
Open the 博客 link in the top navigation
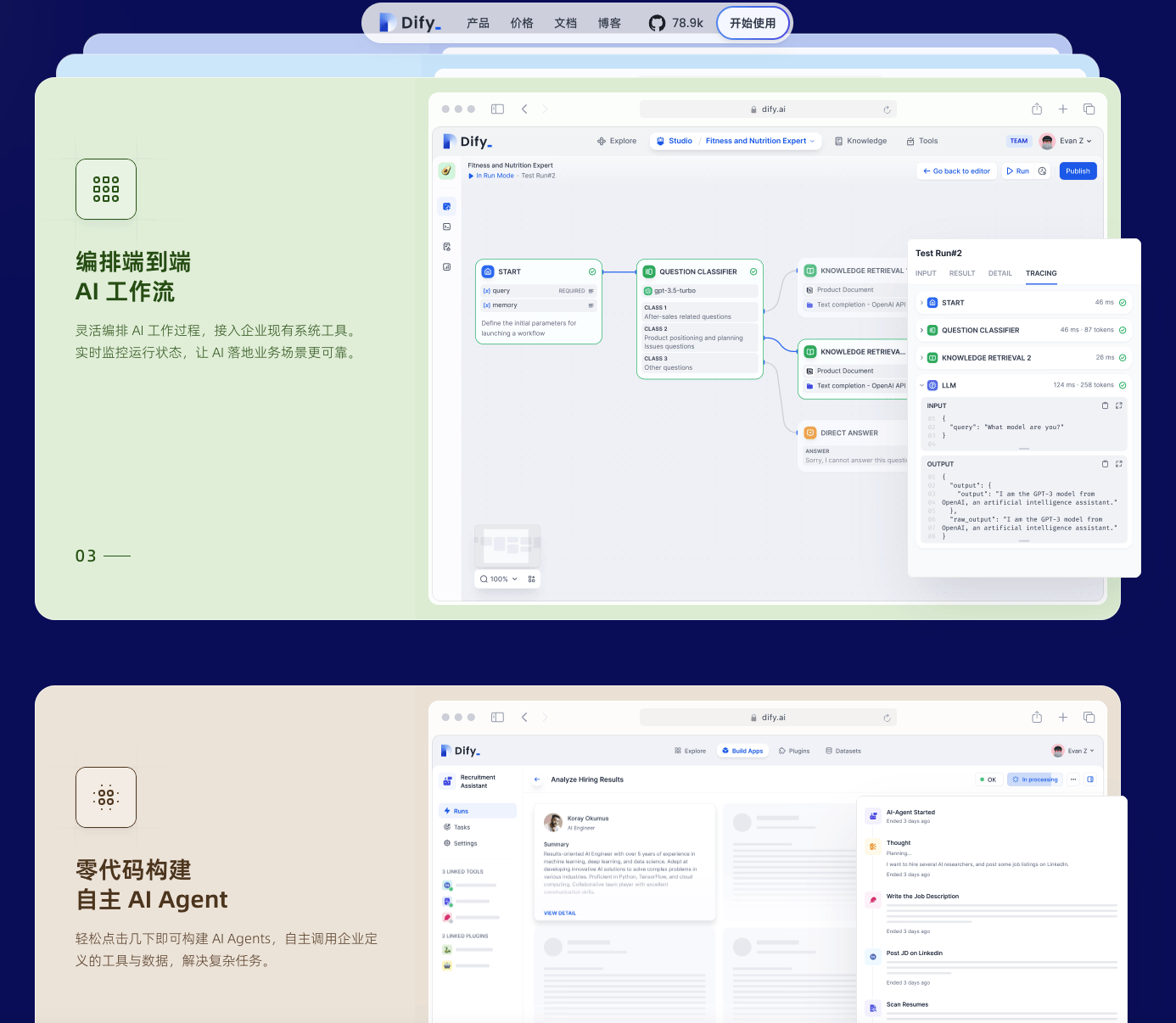(x=609, y=23)
